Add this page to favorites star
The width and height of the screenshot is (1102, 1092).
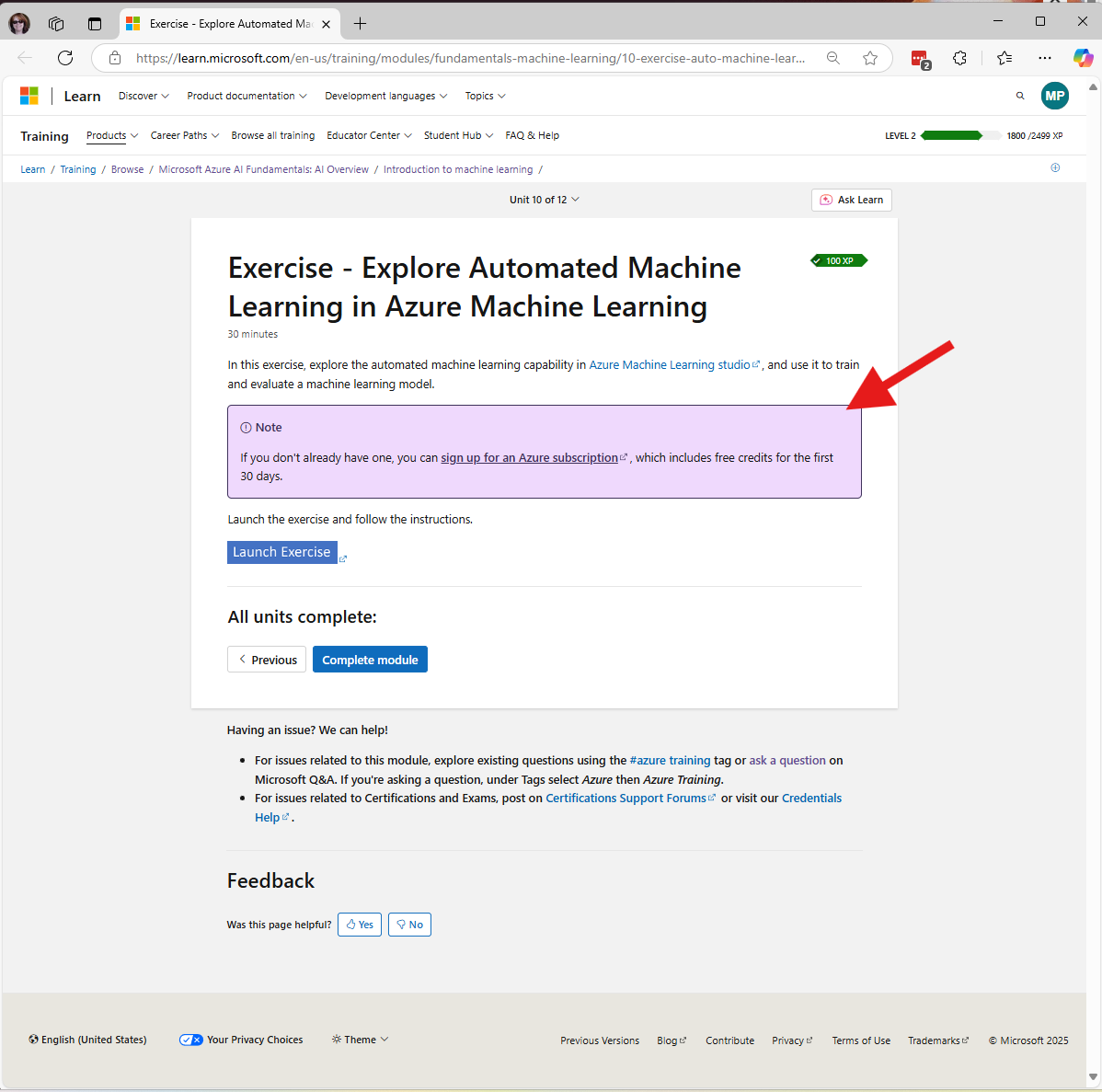point(870,58)
